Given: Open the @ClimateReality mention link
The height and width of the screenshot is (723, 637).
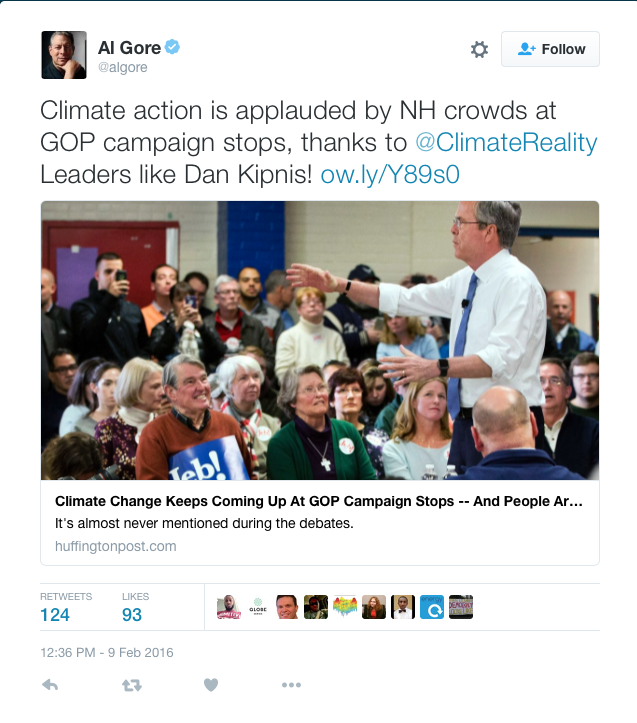Looking at the screenshot, I should point(506,142).
